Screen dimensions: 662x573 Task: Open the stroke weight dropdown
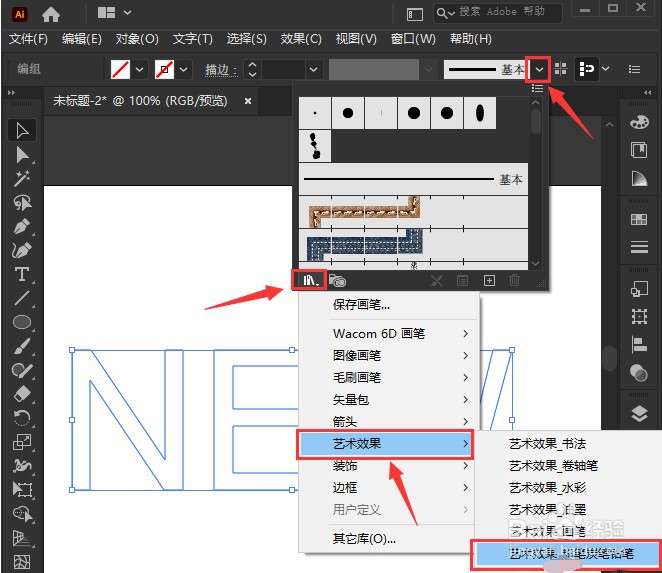point(313,69)
